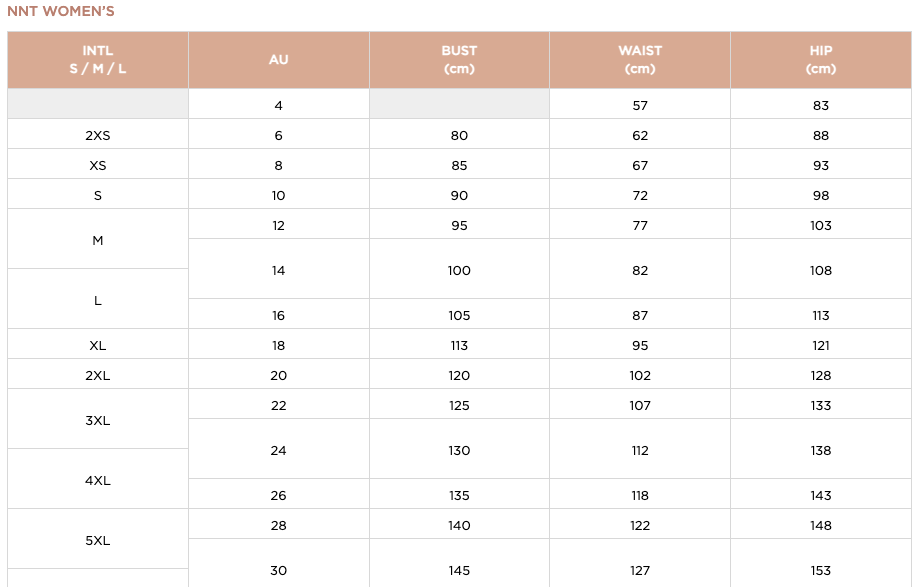Click waist value 102 cell
Image resolution: width=922 pixels, height=587 pixels.
point(640,375)
